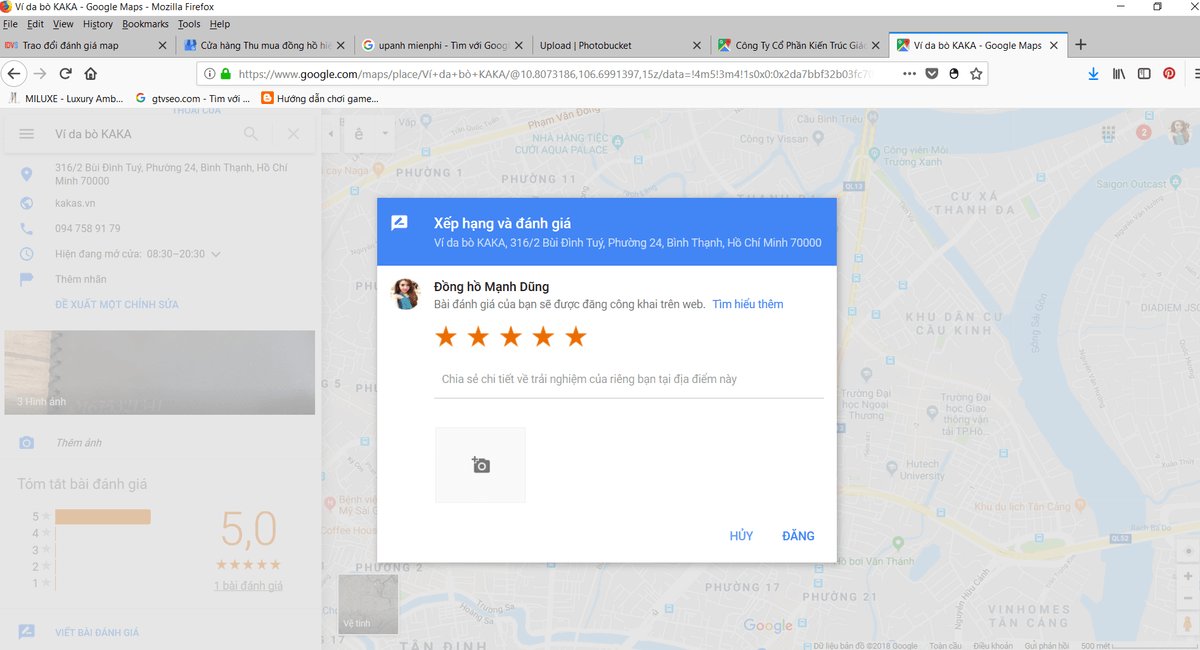Set the review rating to one star
This screenshot has width=1200, height=650.
[x=446, y=337]
